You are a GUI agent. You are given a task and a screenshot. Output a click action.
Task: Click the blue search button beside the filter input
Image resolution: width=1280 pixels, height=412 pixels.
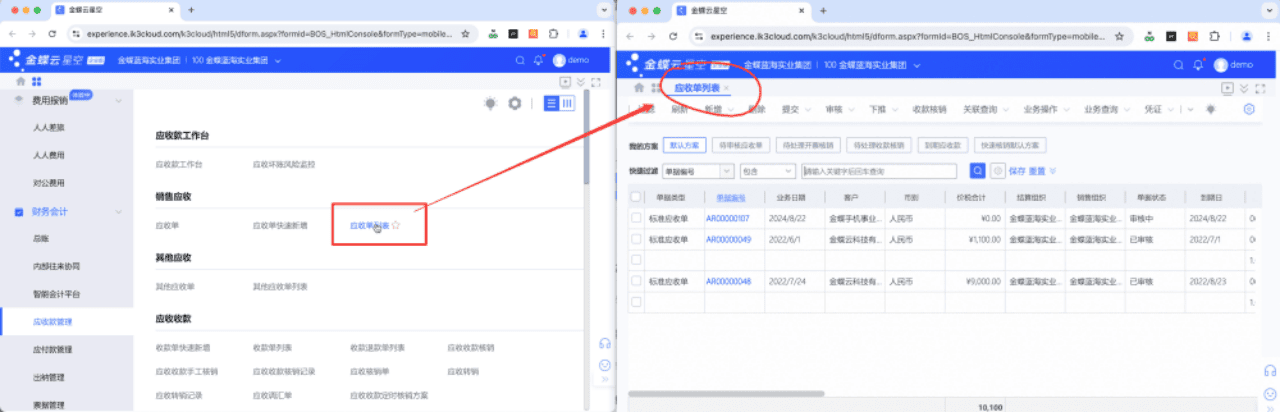[x=978, y=171]
